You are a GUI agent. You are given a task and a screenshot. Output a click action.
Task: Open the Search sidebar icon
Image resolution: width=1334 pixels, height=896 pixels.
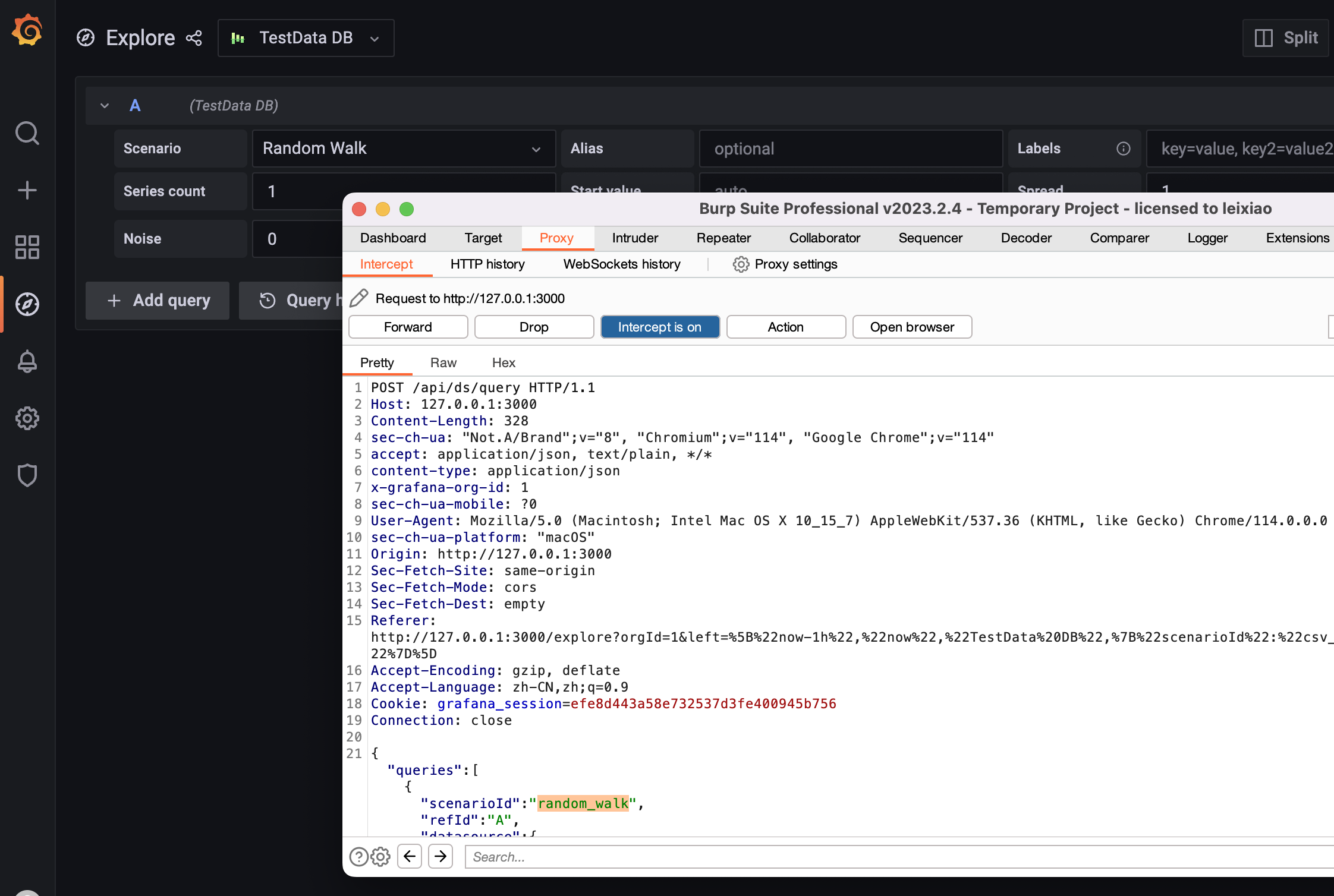27,134
